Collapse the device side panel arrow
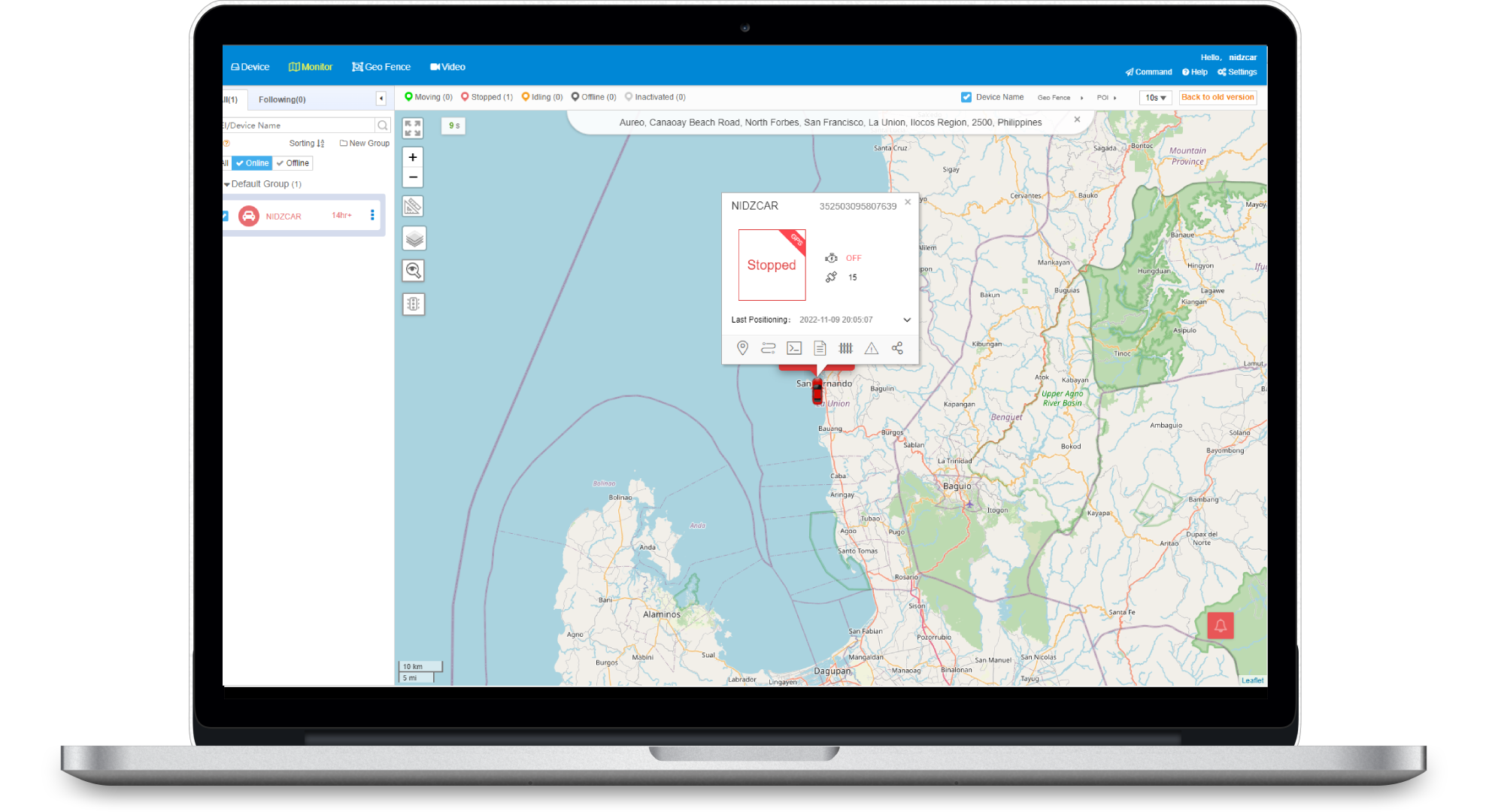This screenshot has height=812, width=1489. [381, 98]
